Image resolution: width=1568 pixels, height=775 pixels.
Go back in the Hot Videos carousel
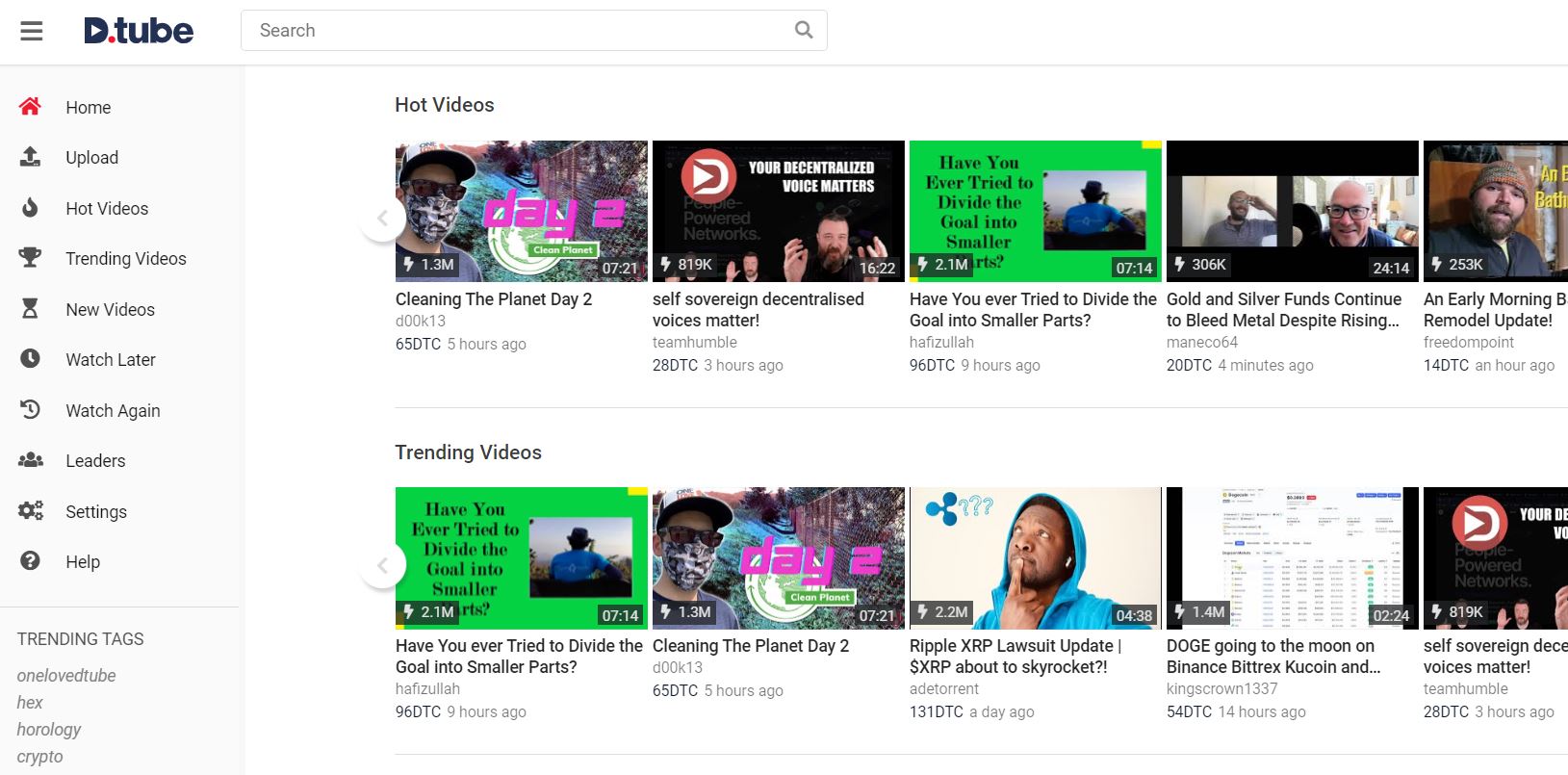click(382, 218)
